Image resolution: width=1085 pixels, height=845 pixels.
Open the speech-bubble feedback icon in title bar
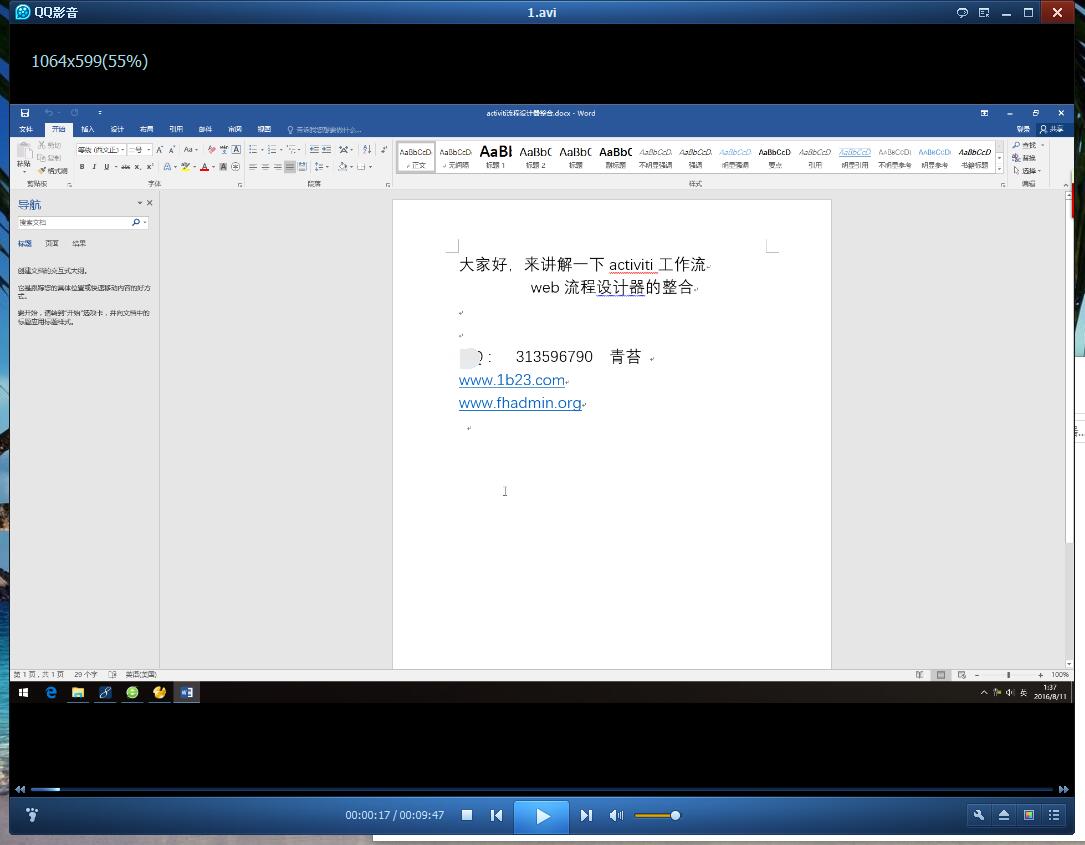point(962,13)
